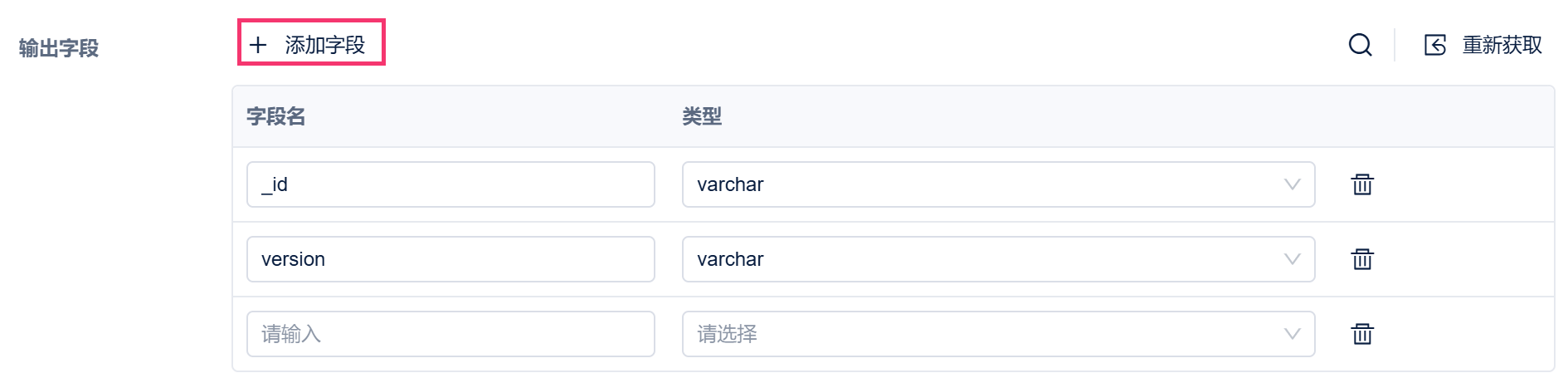This screenshot has width=1568, height=373.
Task: Focus the _id field name input
Action: (450, 184)
